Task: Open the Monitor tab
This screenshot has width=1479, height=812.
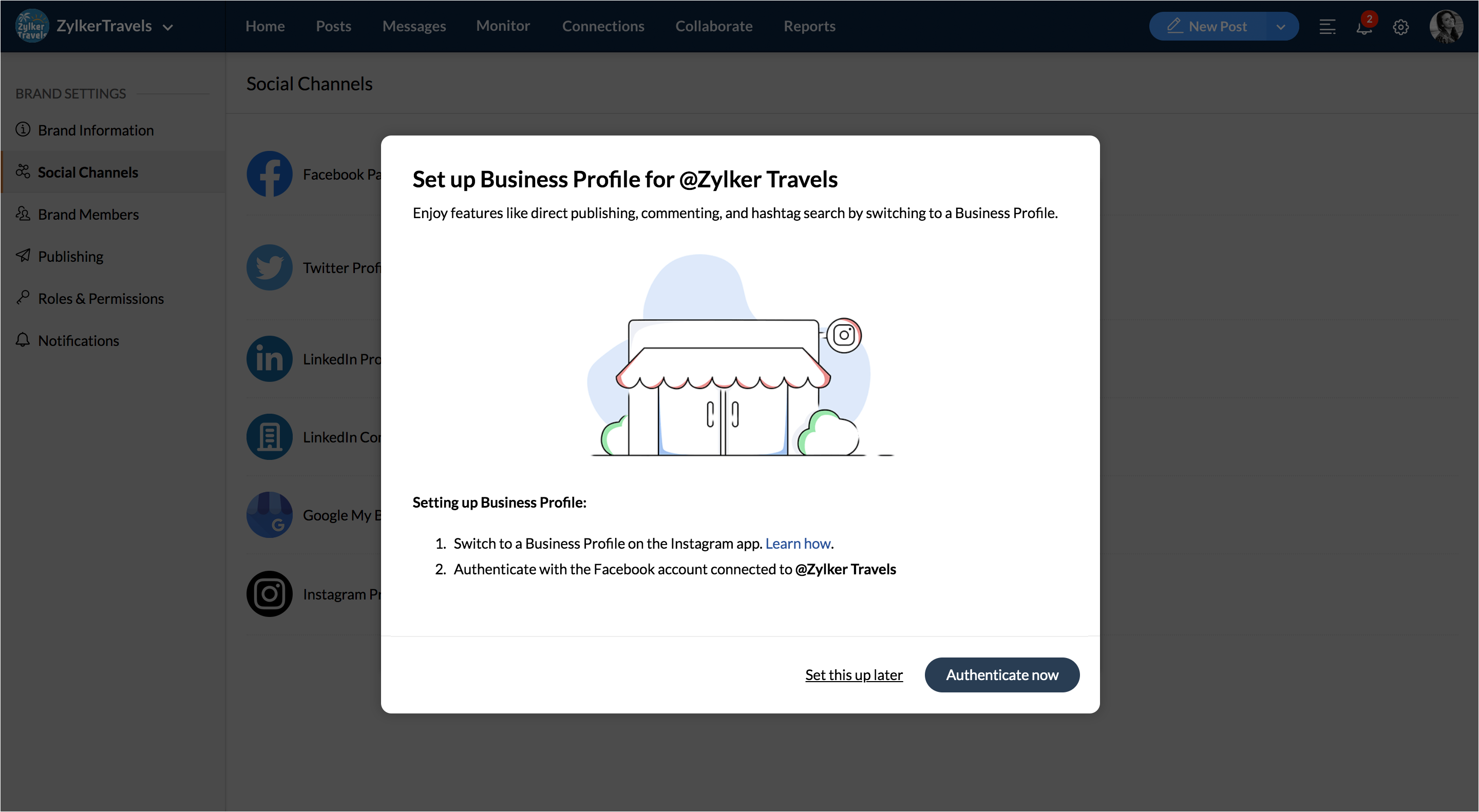Action: (502, 26)
